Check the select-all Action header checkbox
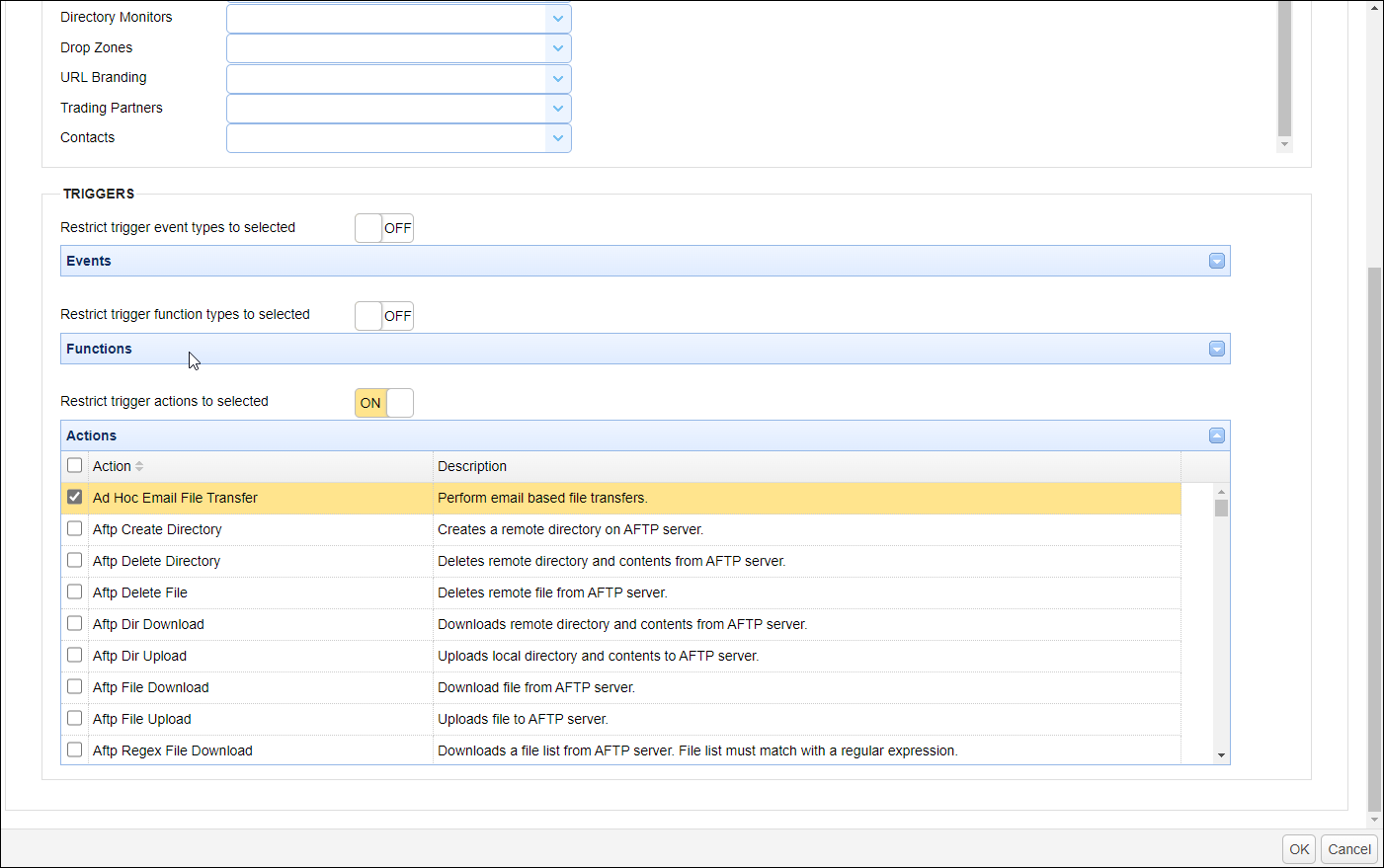Image resolution: width=1384 pixels, height=868 pixels. (74, 465)
